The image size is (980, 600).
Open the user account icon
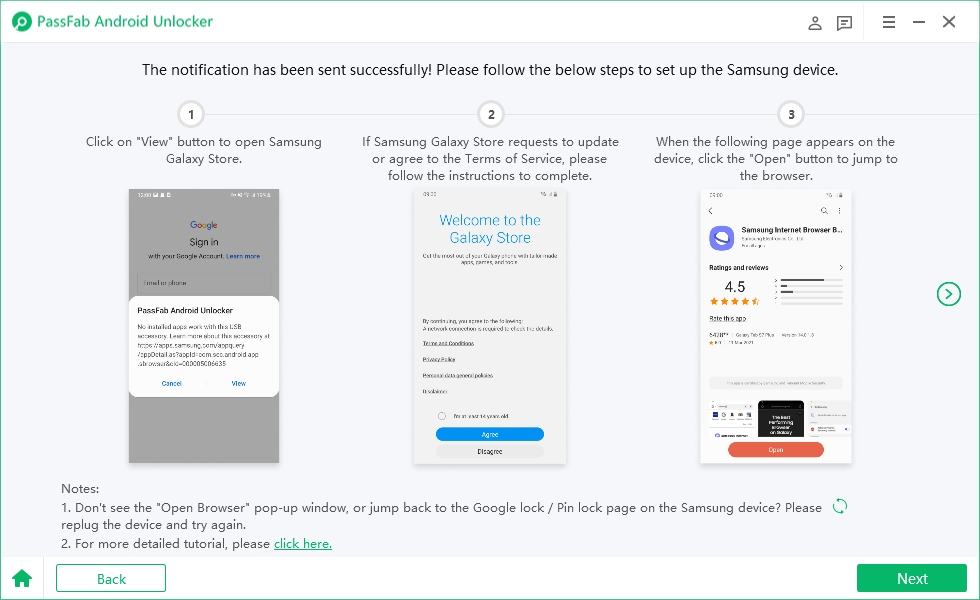pos(814,22)
